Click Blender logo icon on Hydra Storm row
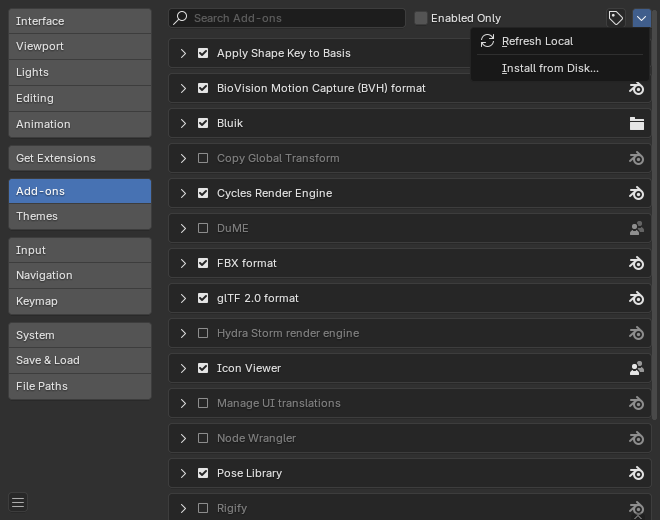 [x=636, y=333]
